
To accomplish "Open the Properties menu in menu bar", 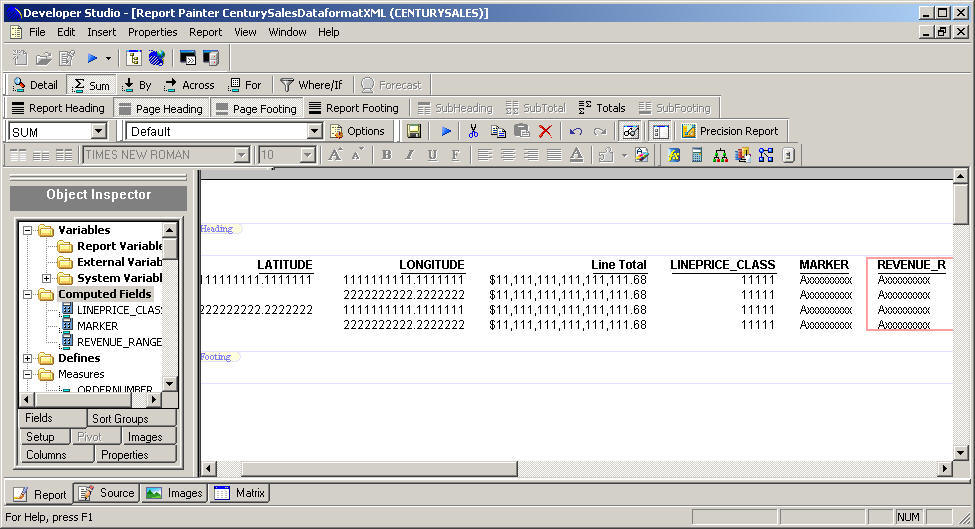I will tap(152, 32).
